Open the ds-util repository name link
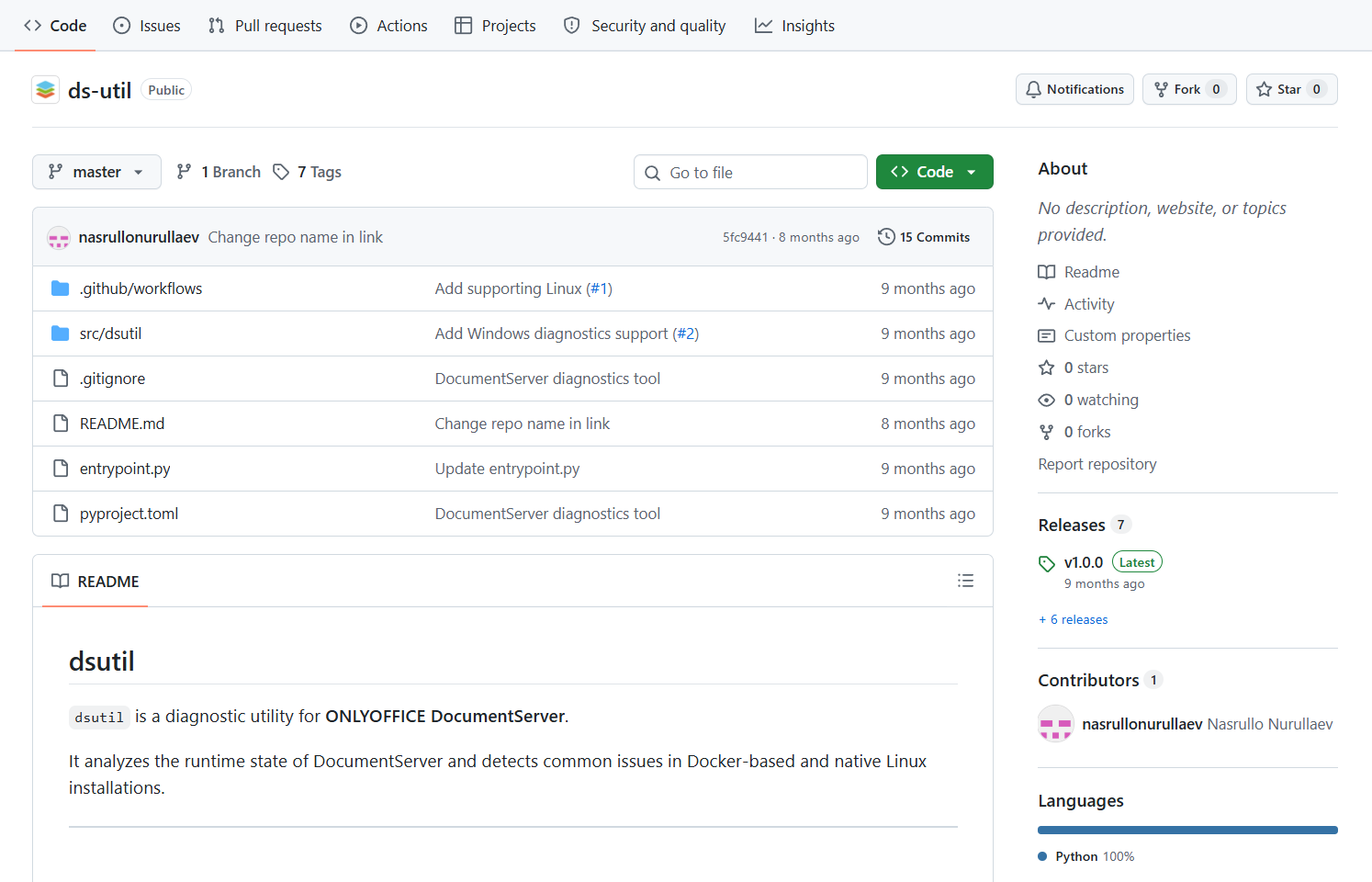 [x=100, y=90]
